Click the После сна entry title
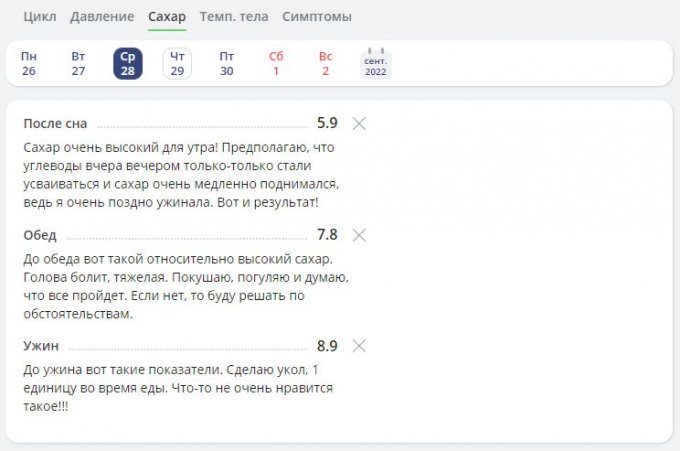680x451 pixels. click(x=55, y=124)
